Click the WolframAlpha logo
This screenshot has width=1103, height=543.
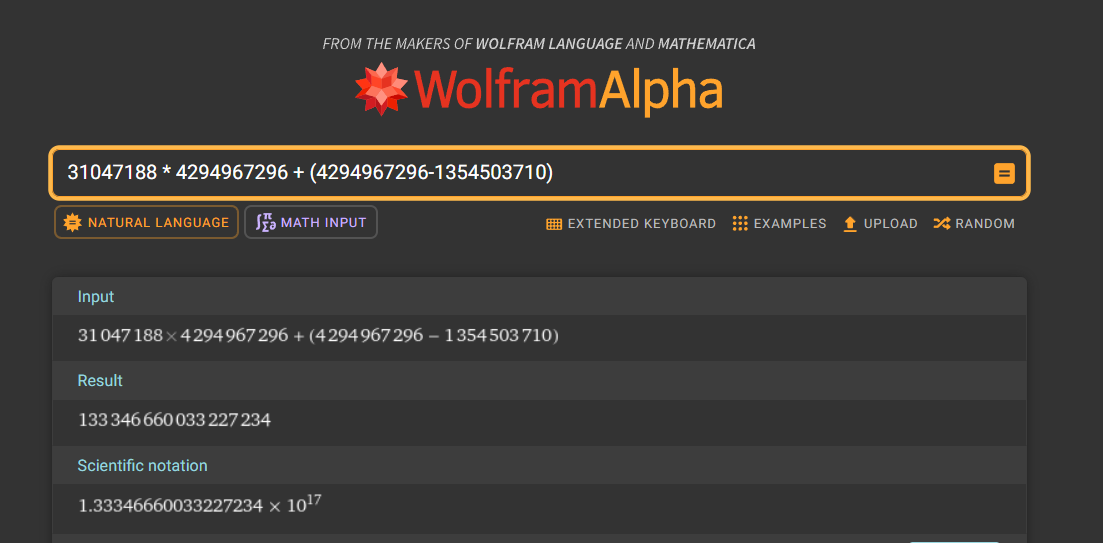(x=538, y=89)
